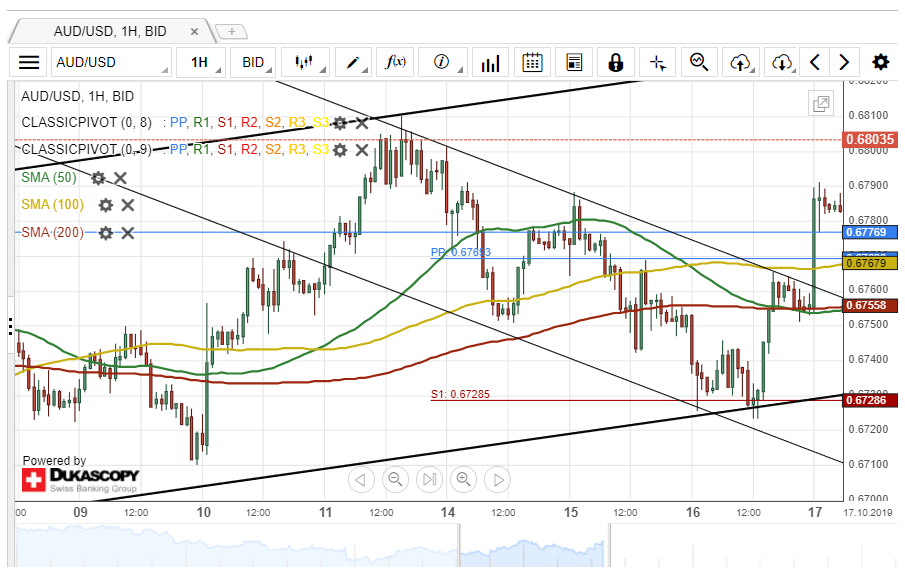The image size is (905, 573).
Task: Click the SMA (50) label
Action: (x=49, y=177)
